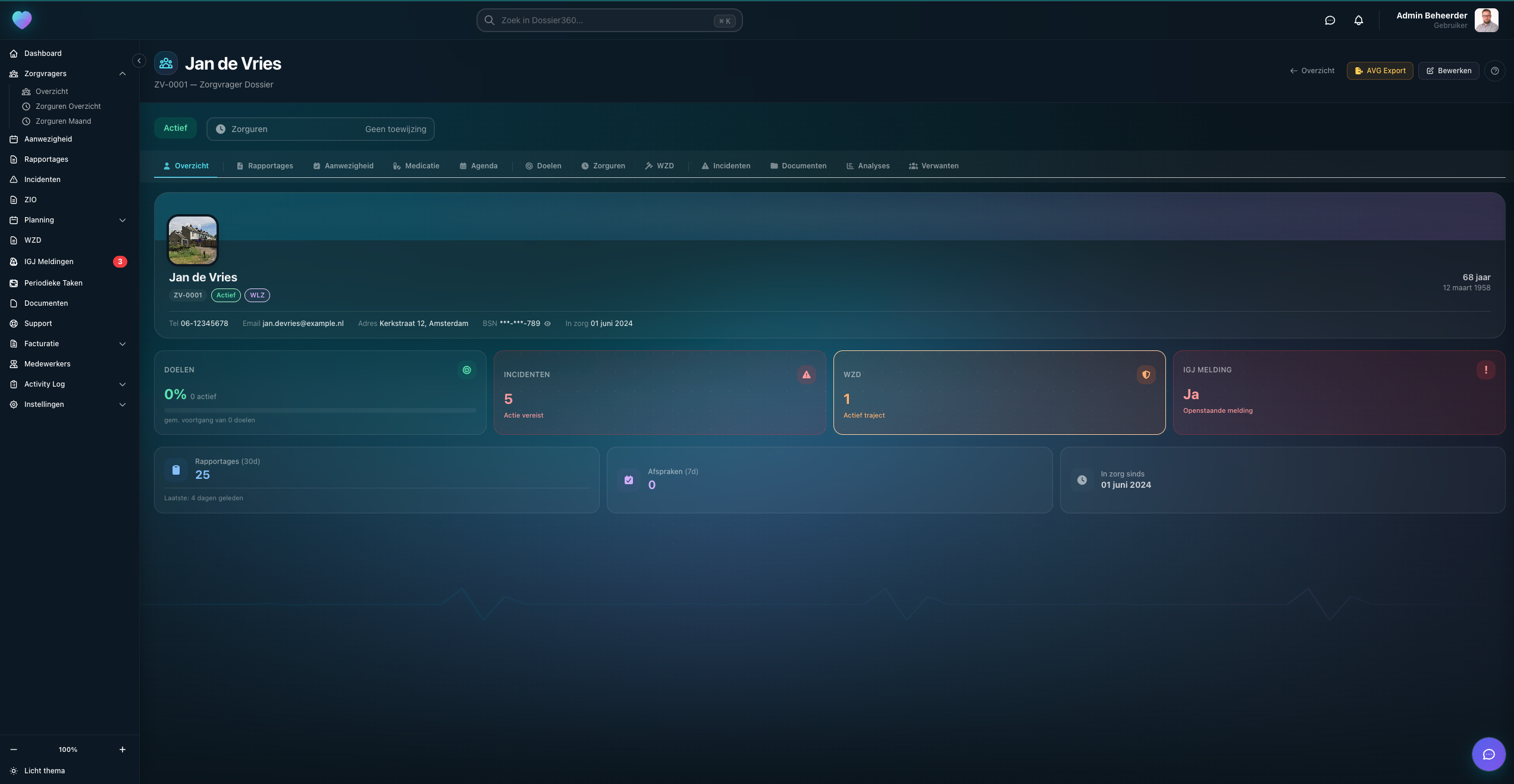Collapse the Zorgvragers menu section

[x=123, y=74]
